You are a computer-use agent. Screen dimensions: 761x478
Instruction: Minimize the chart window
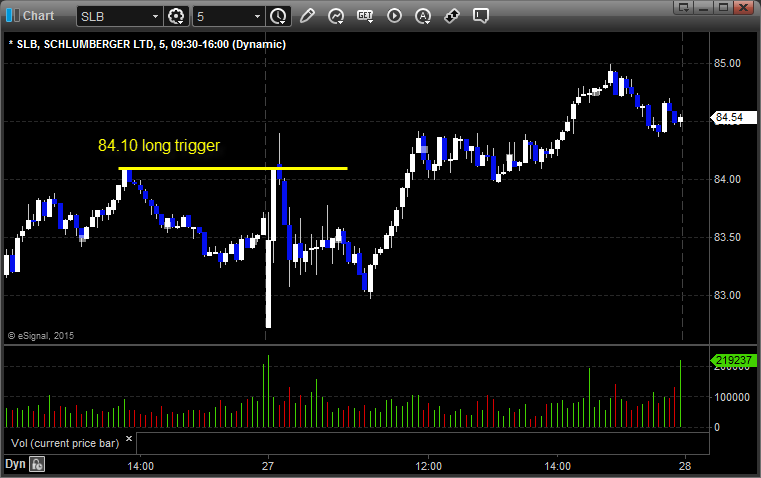704,8
